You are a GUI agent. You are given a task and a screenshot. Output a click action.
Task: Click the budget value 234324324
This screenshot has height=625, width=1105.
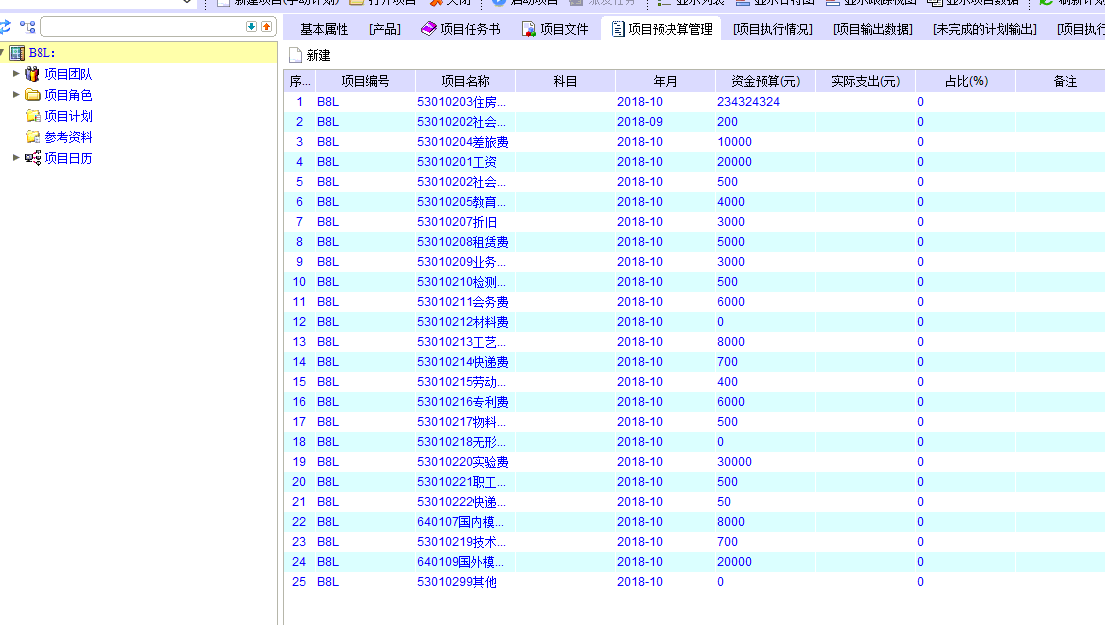pyautogui.click(x=748, y=102)
